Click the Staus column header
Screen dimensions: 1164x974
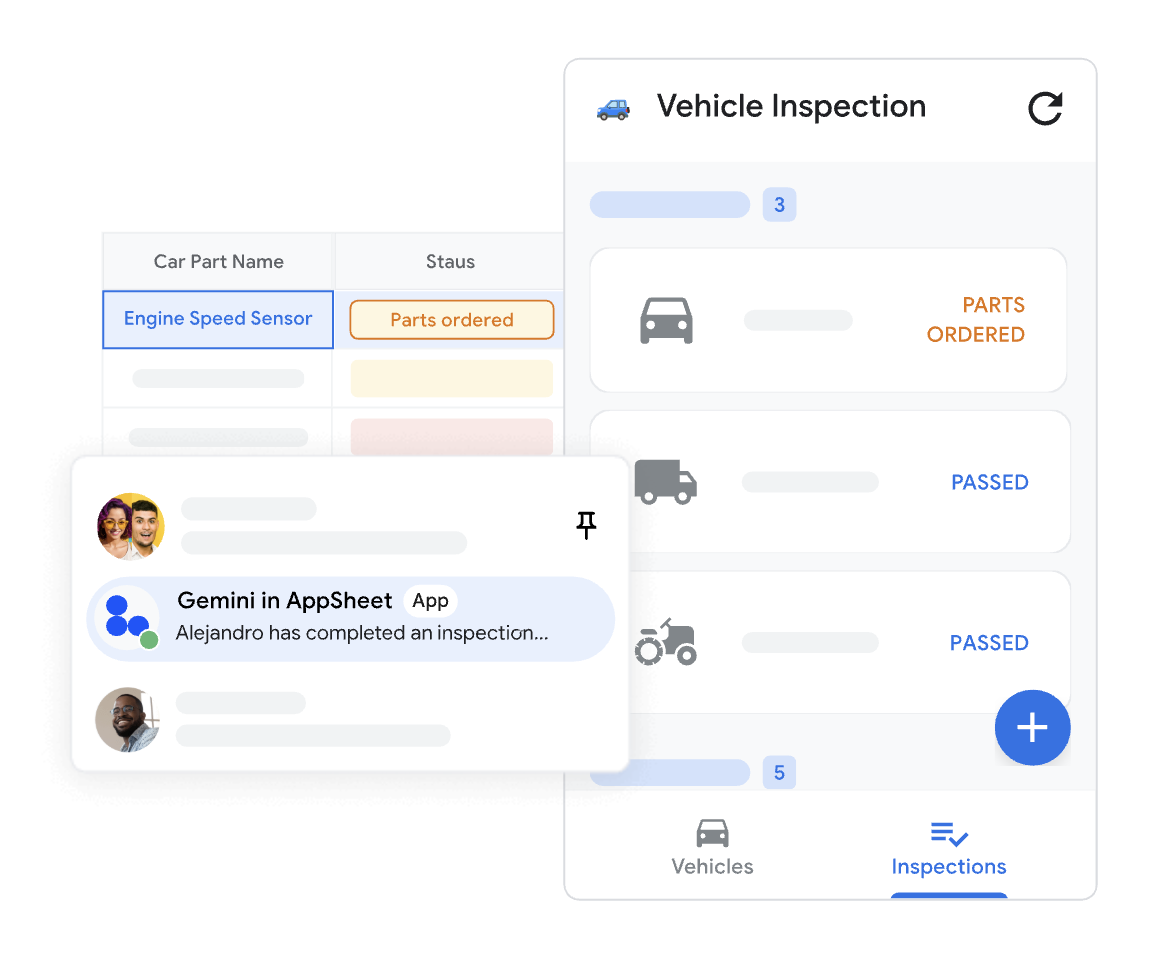(450, 262)
